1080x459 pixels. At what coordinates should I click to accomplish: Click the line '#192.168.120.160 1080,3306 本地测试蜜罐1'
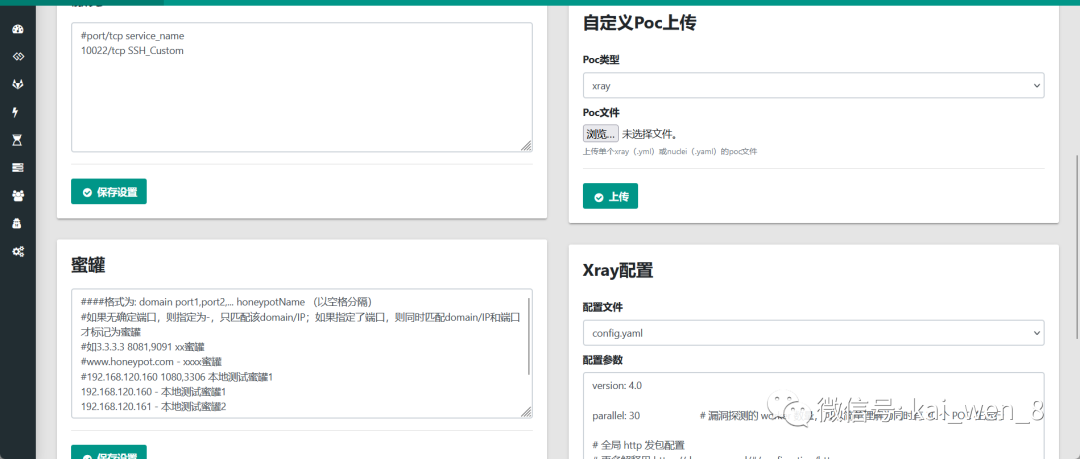177,376
